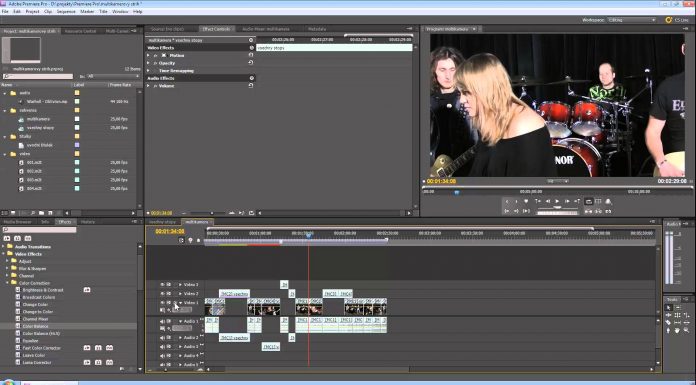Open the Marker menu
This screenshot has width=696, height=385.
(87, 12)
